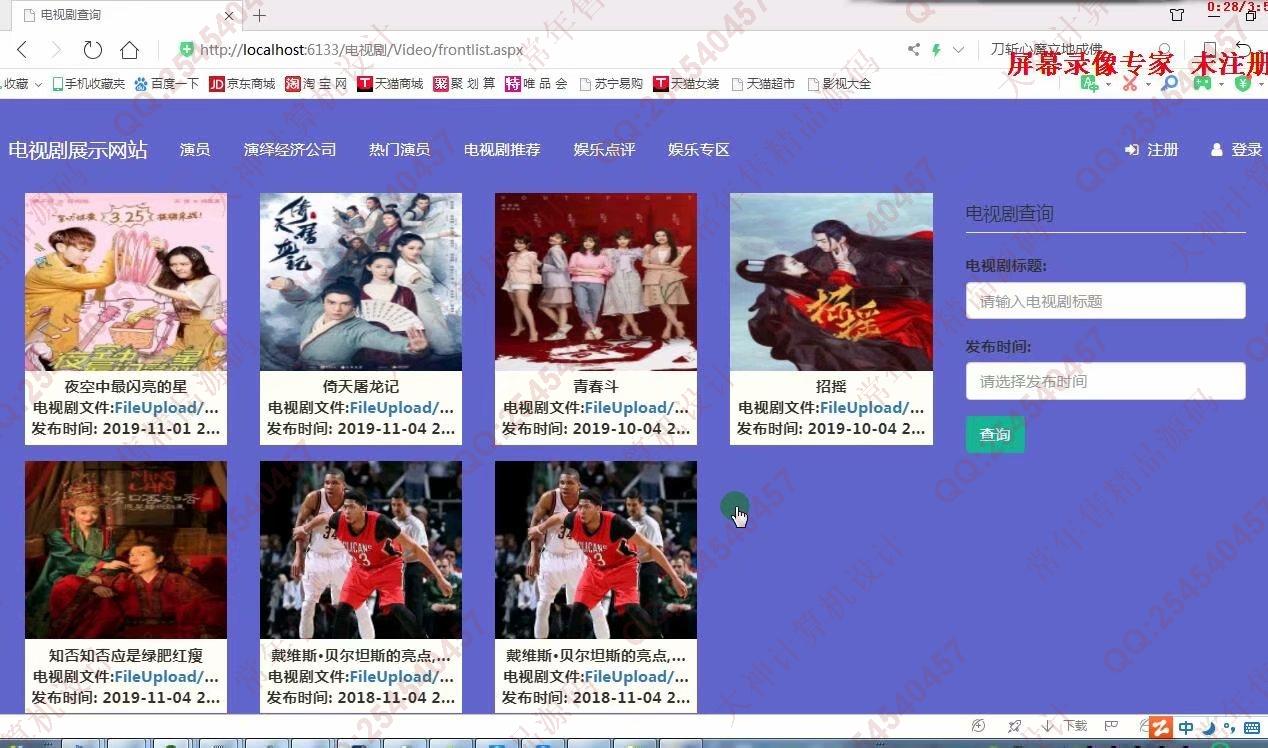Screen dimensions: 1268x748
Task: Click the green lightning speed-mode icon
Action: coord(937,49)
